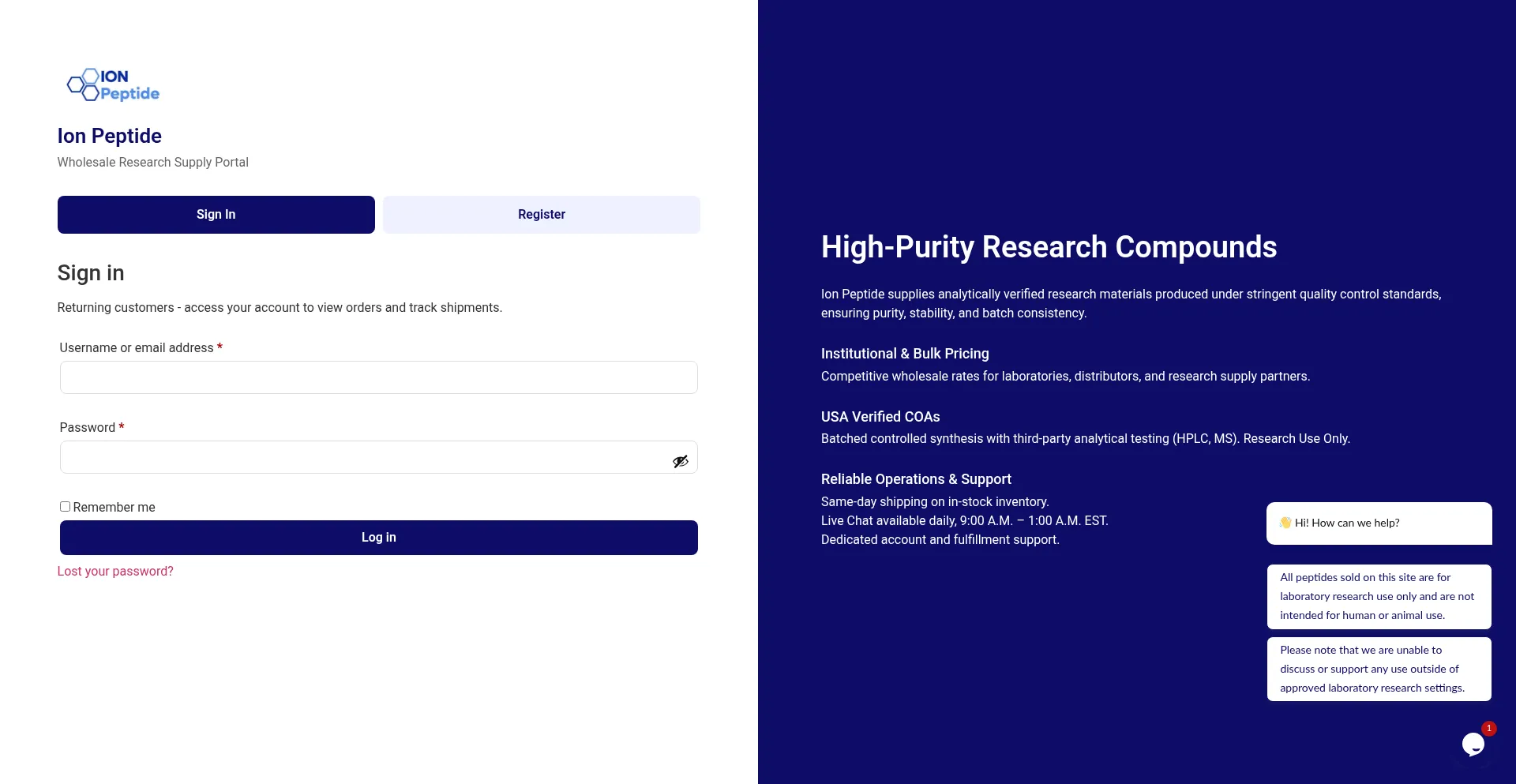Click 'High-Purity Research Compounds' headline
Image resolution: width=1516 pixels, height=784 pixels.
(1049, 247)
